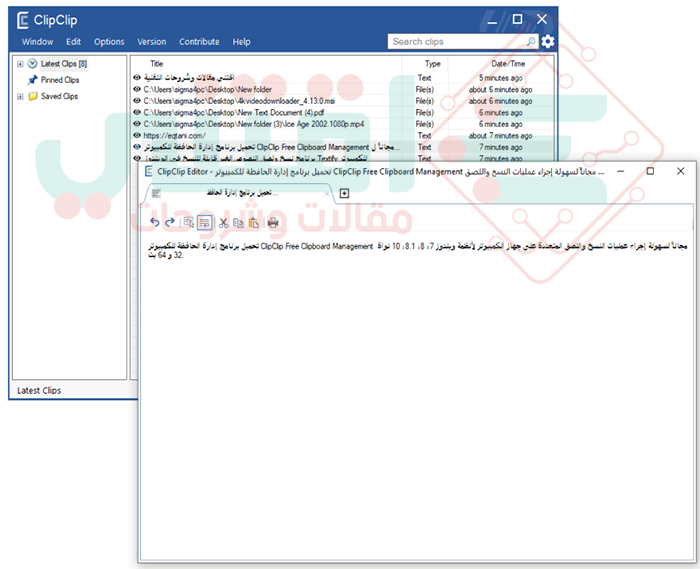
Task: Select the 4kvideodownloader_4.13.0.msi clip row
Action: (x=343, y=101)
